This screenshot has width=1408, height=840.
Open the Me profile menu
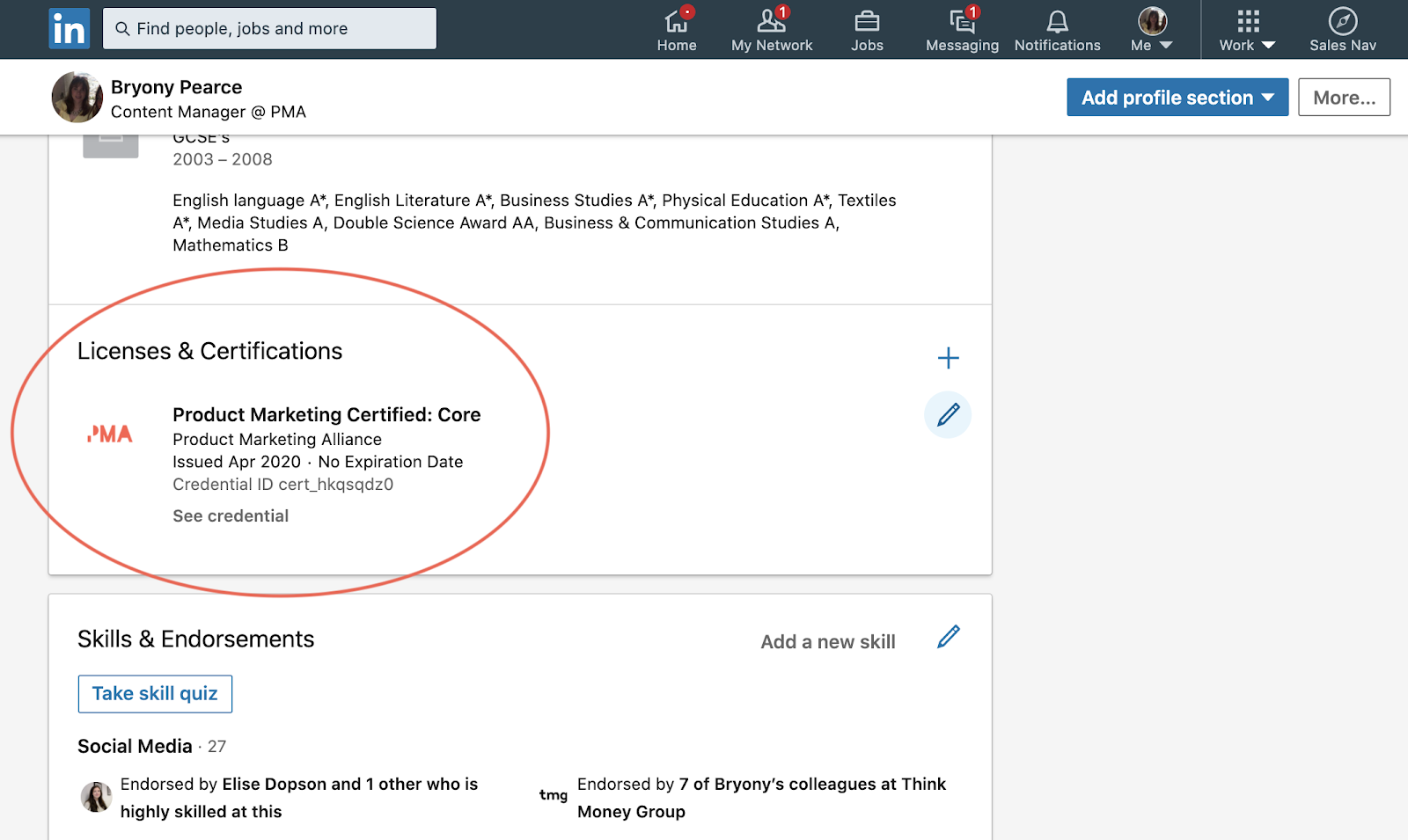(x=1152, y=29)
